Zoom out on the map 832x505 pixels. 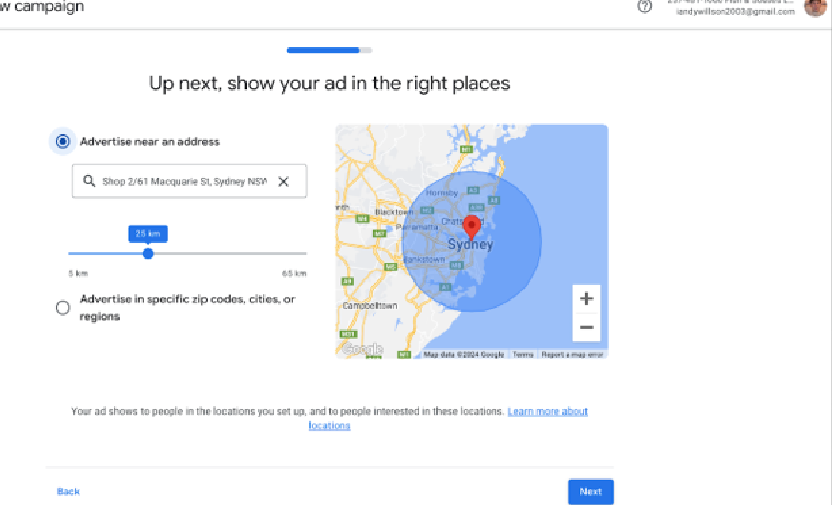click(x=586, y=327)
